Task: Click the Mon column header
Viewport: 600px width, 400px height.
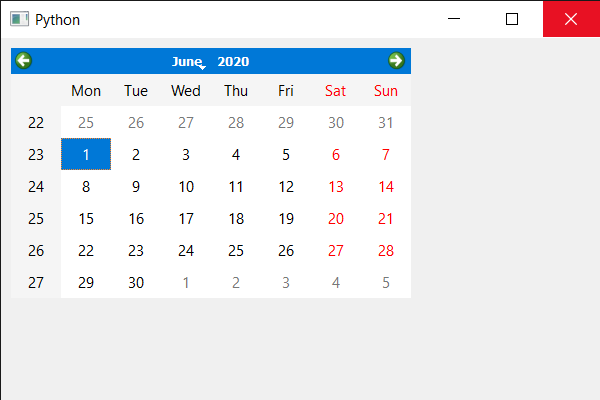Action: [x=86, y=91]
